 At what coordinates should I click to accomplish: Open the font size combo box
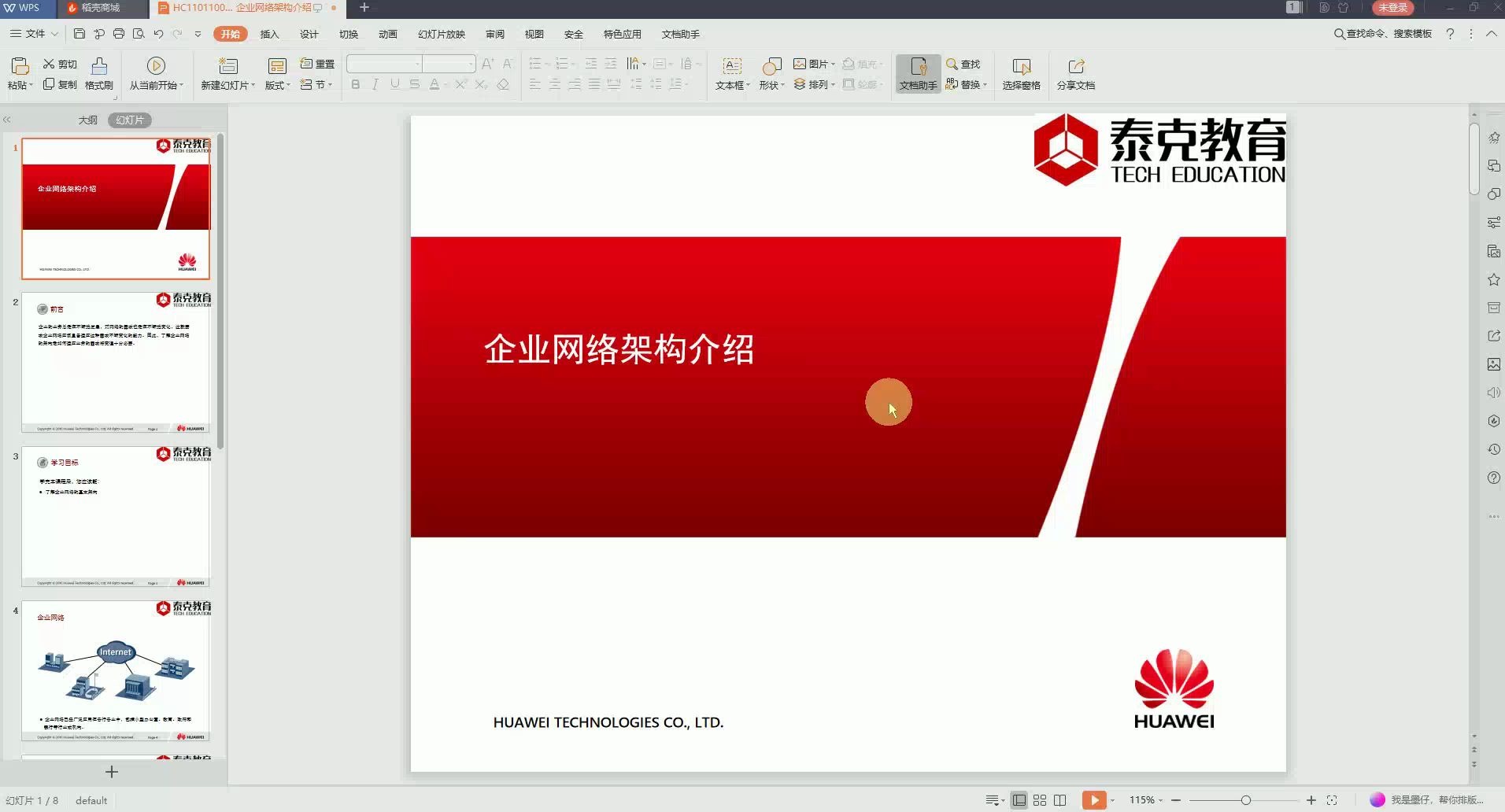(449, 64)
